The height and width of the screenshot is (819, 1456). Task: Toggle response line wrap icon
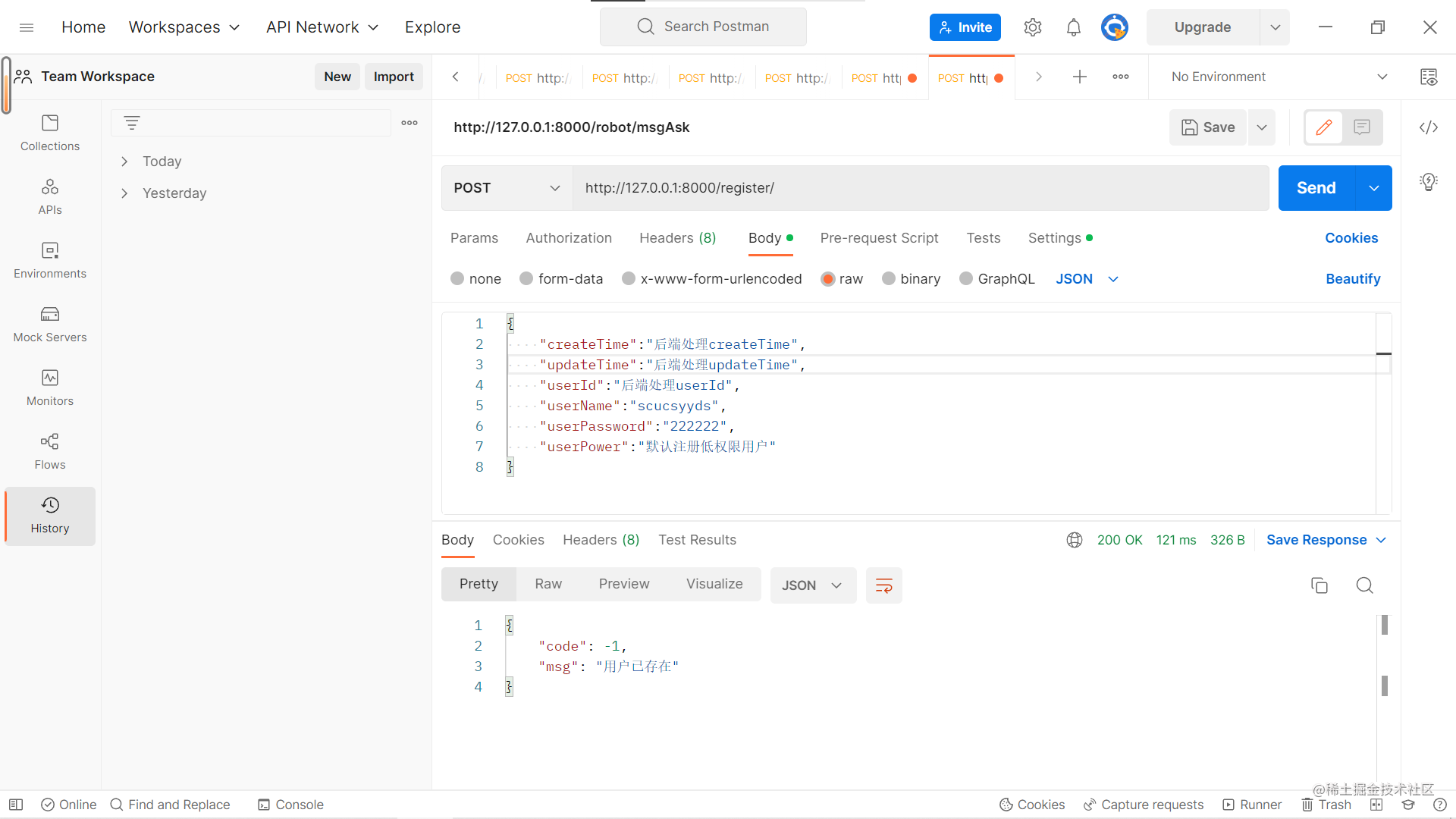coord(883,585)
